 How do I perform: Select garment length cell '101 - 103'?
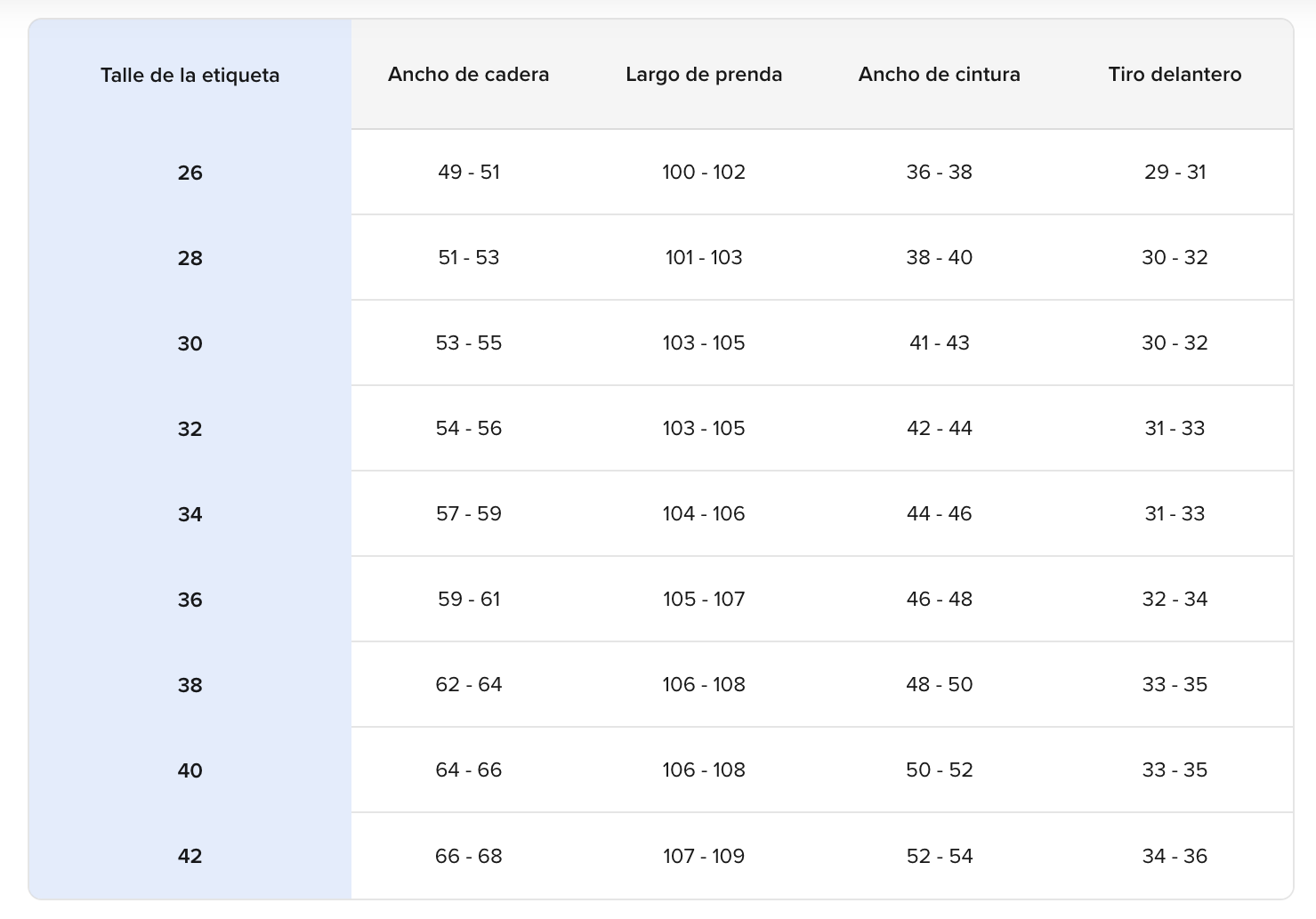(x=704, y=257)
